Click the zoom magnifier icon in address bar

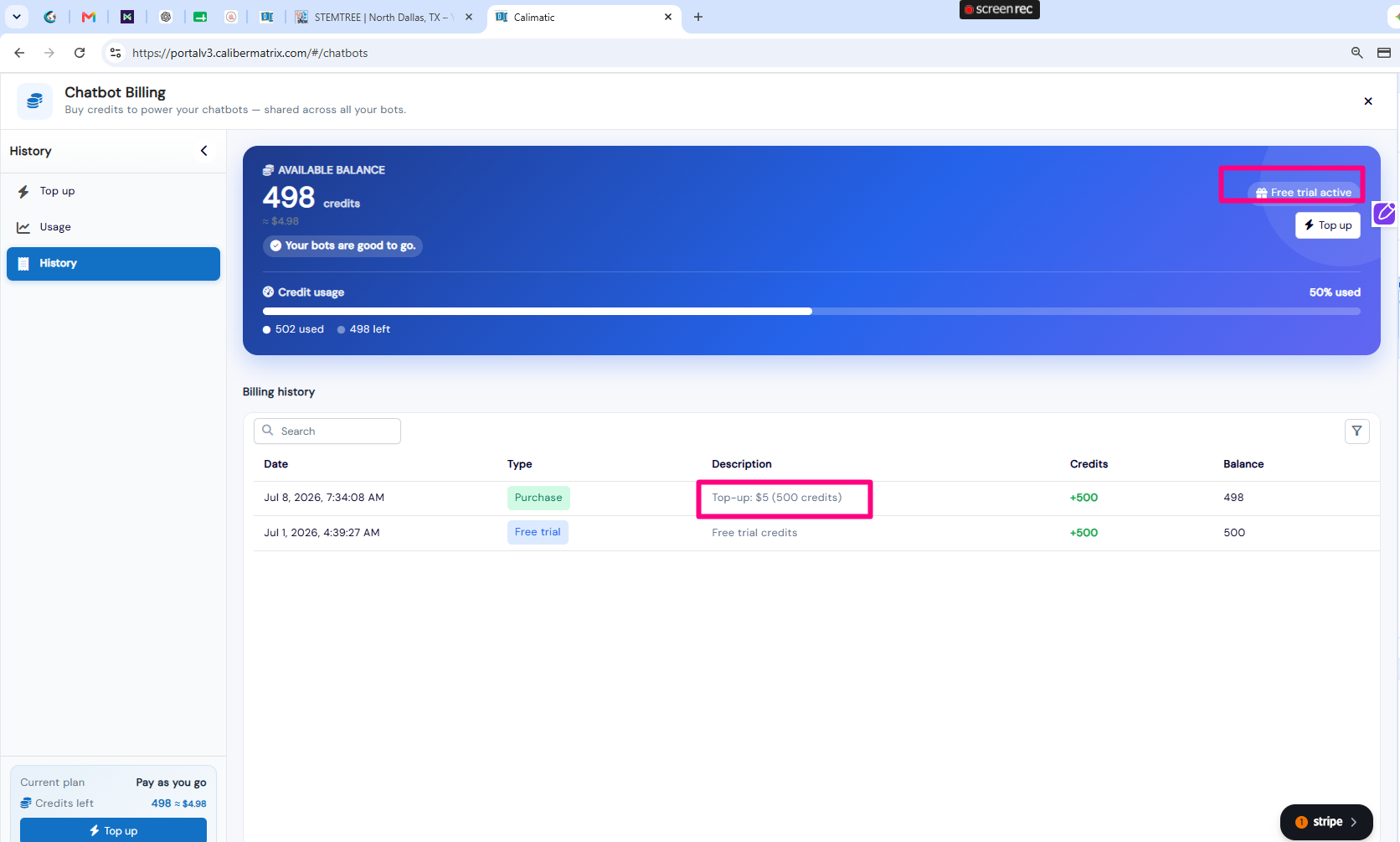point(1356,53)
